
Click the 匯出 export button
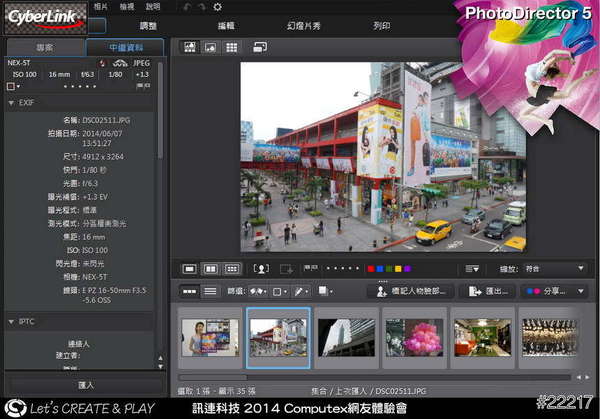[x=487, y=291]
